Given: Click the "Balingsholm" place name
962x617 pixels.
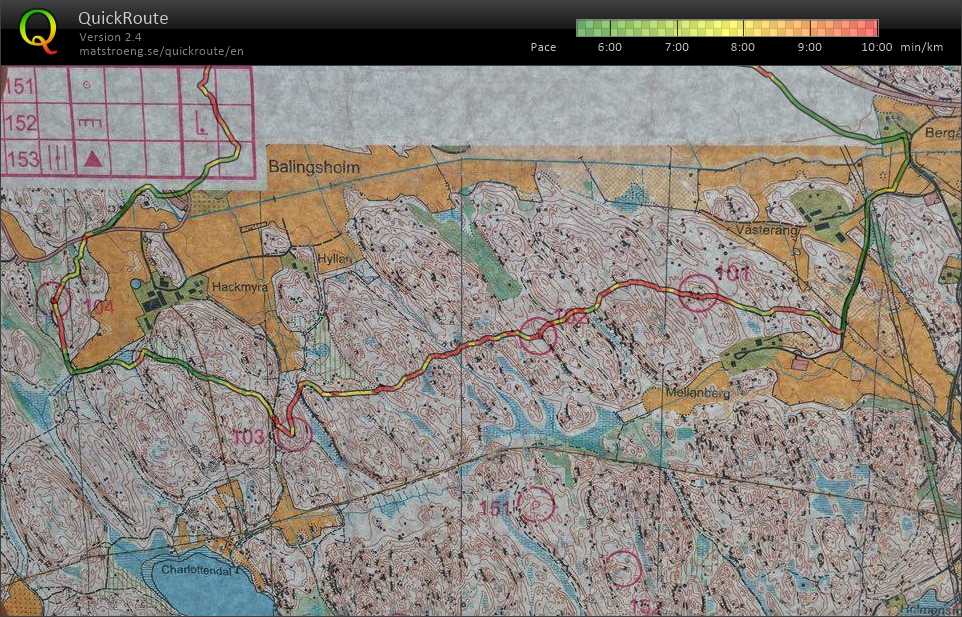Looking at the screenshot, I should pos(314,167).
